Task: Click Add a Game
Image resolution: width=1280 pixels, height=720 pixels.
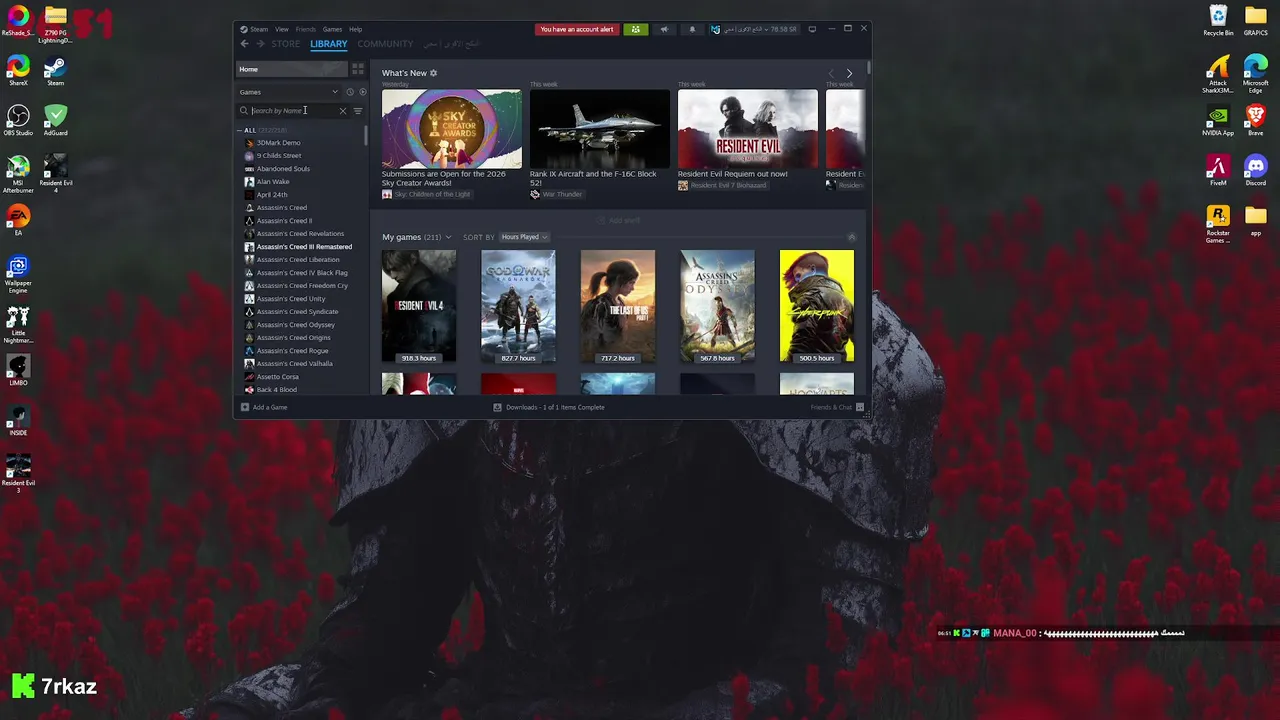Action: pos(264,407)
